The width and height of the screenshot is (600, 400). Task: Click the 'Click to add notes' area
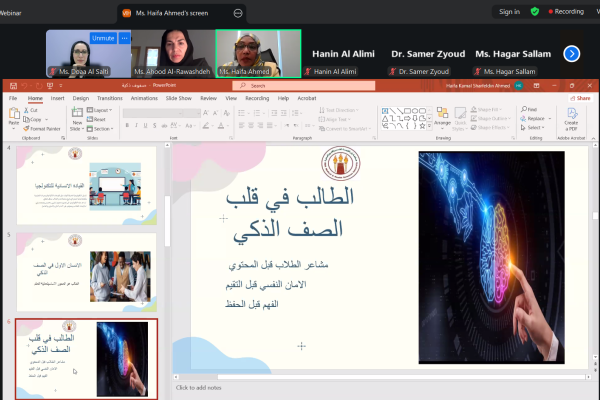click(199, 388)
